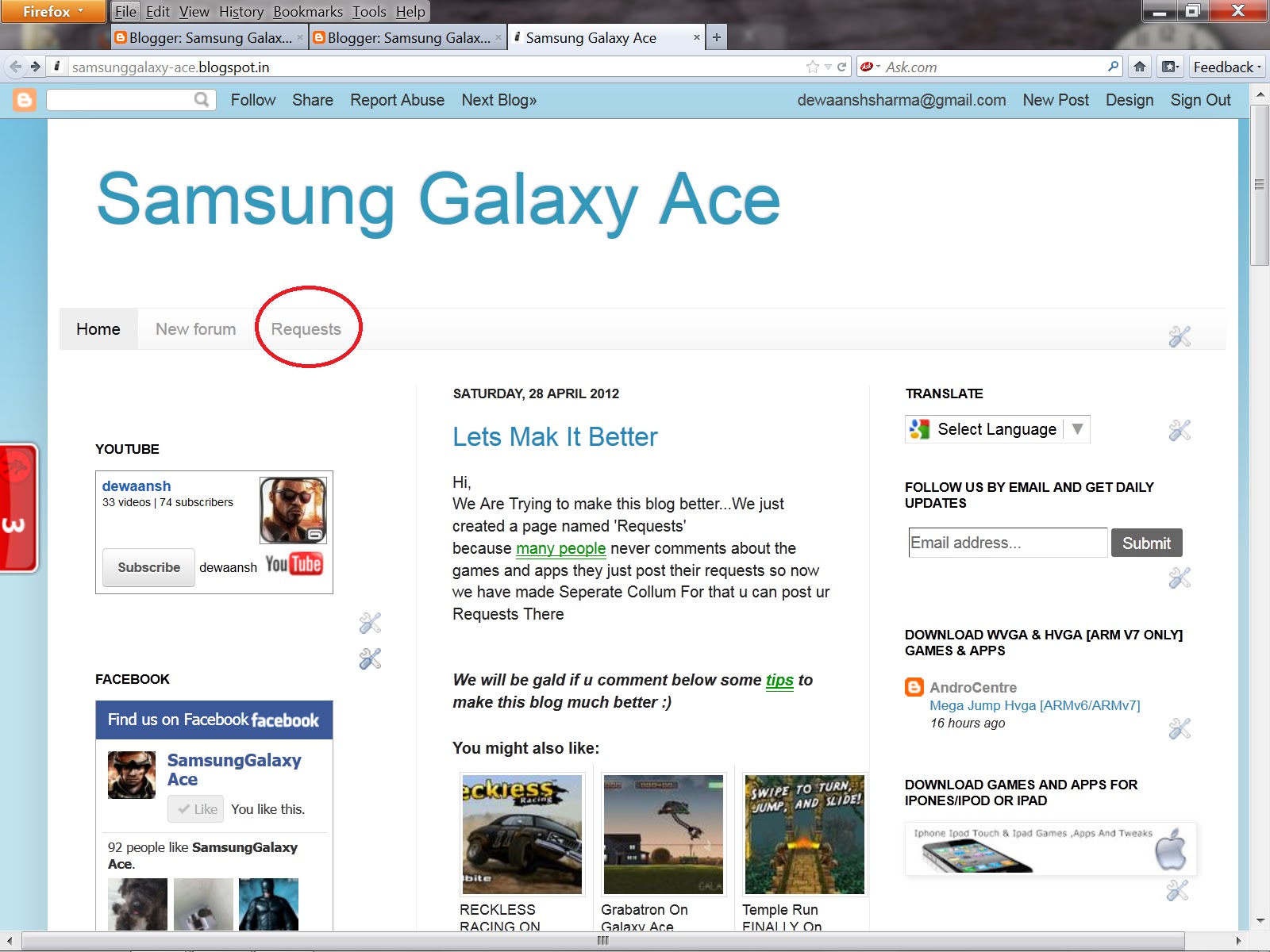Screen dimensions: 1270x952
Task: Open the address bar history dropdown arrow
Action: 828,67
